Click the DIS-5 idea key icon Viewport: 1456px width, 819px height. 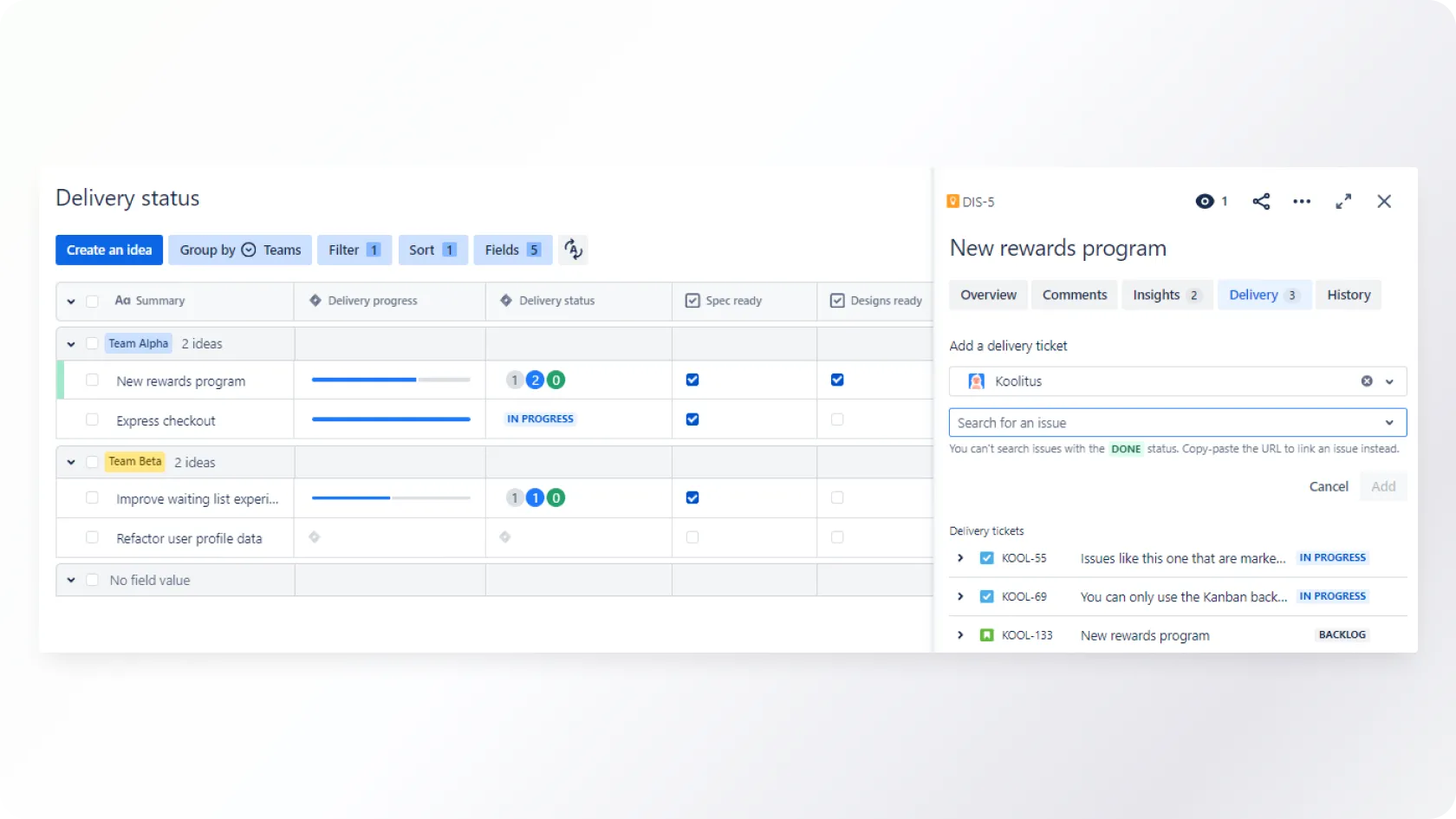pos(953,202)
